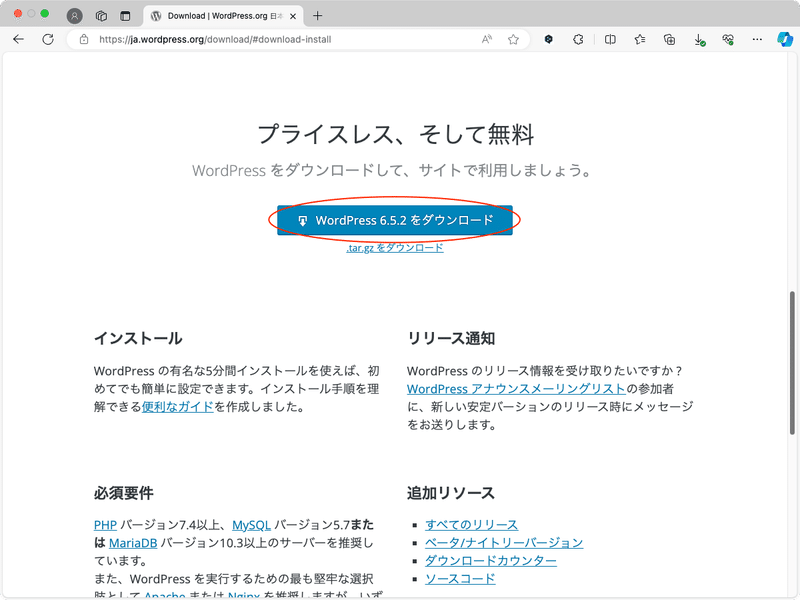Follow the MySQL link
Screen dimensions: 800x600
[x=251, y=525]
